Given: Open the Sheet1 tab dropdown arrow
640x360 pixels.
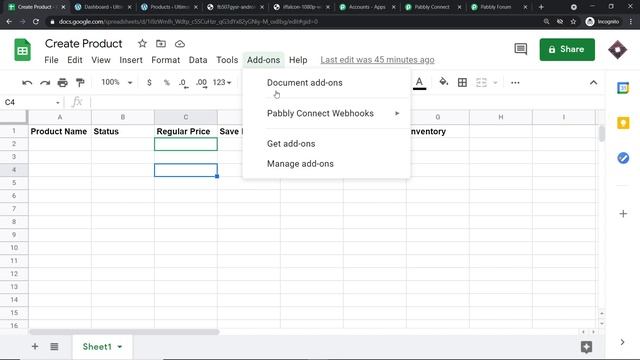Looking at the screenshot, I should pyautogui.click(x=120, y=347).
